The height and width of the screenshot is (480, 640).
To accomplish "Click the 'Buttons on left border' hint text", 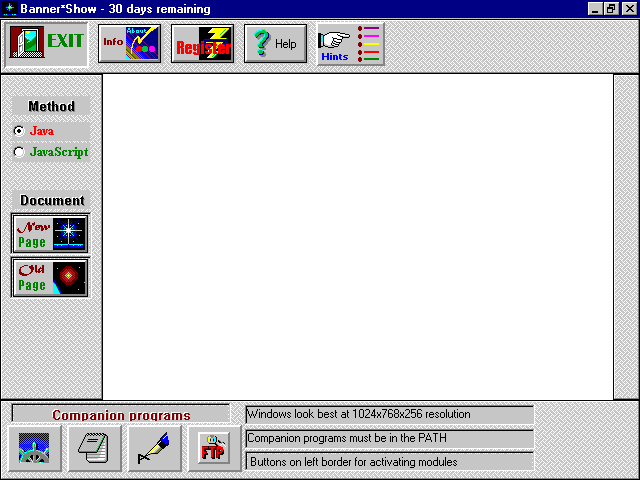I will 389,462.
